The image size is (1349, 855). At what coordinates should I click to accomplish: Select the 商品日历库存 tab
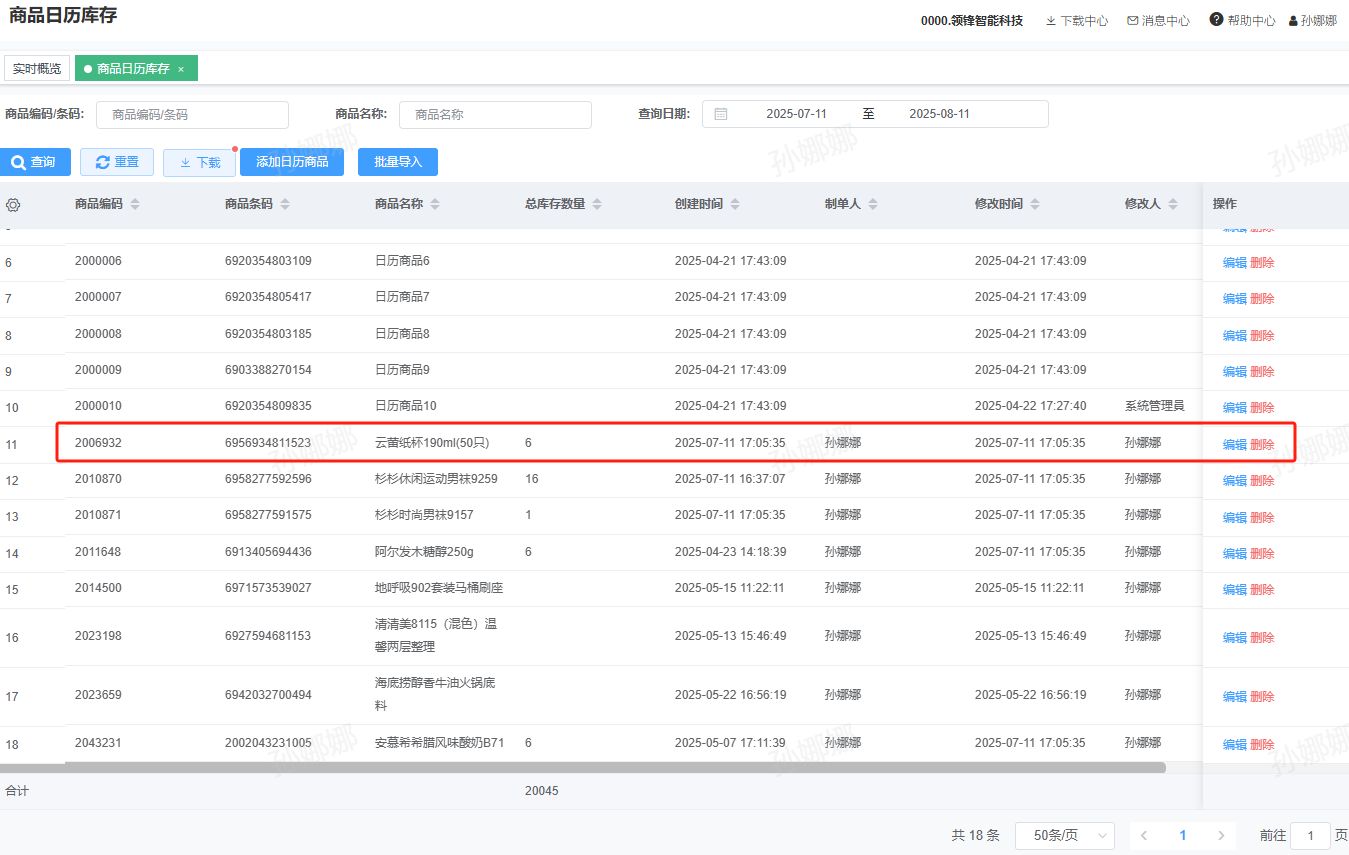[132, 69]
